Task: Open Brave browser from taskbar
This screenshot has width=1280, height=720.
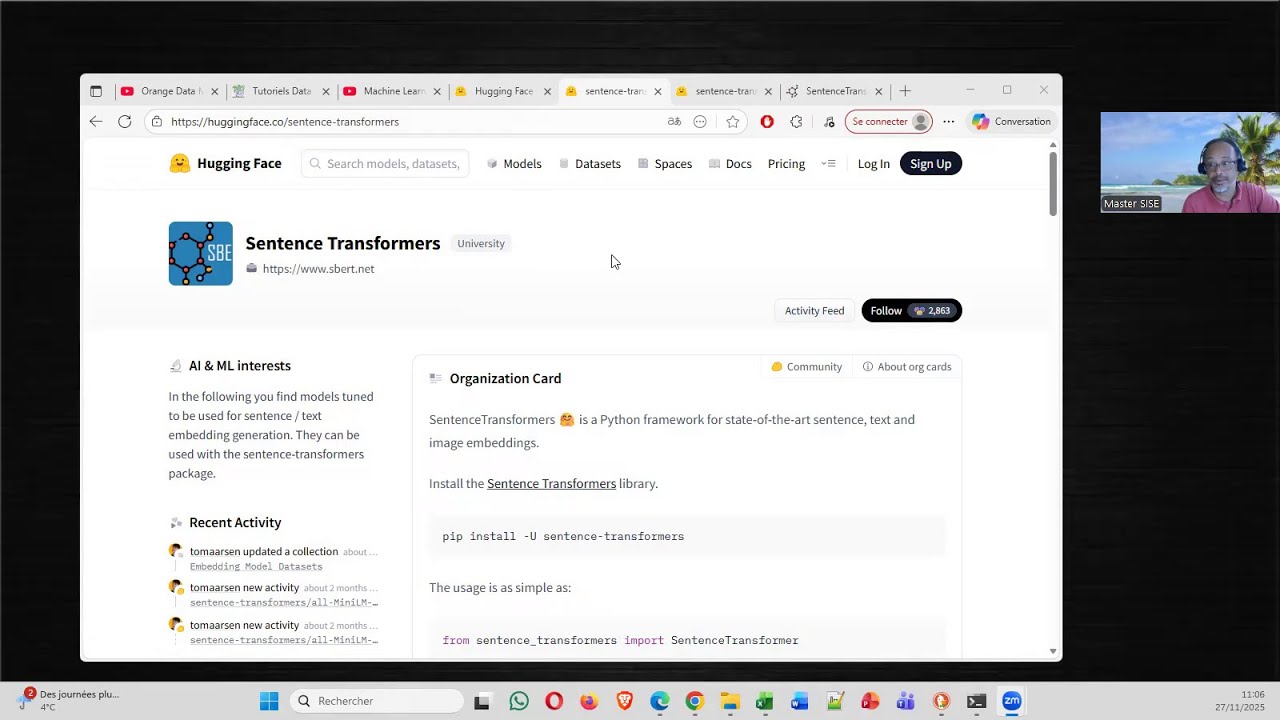Action: pyautogui.click(x=624, y=701)
